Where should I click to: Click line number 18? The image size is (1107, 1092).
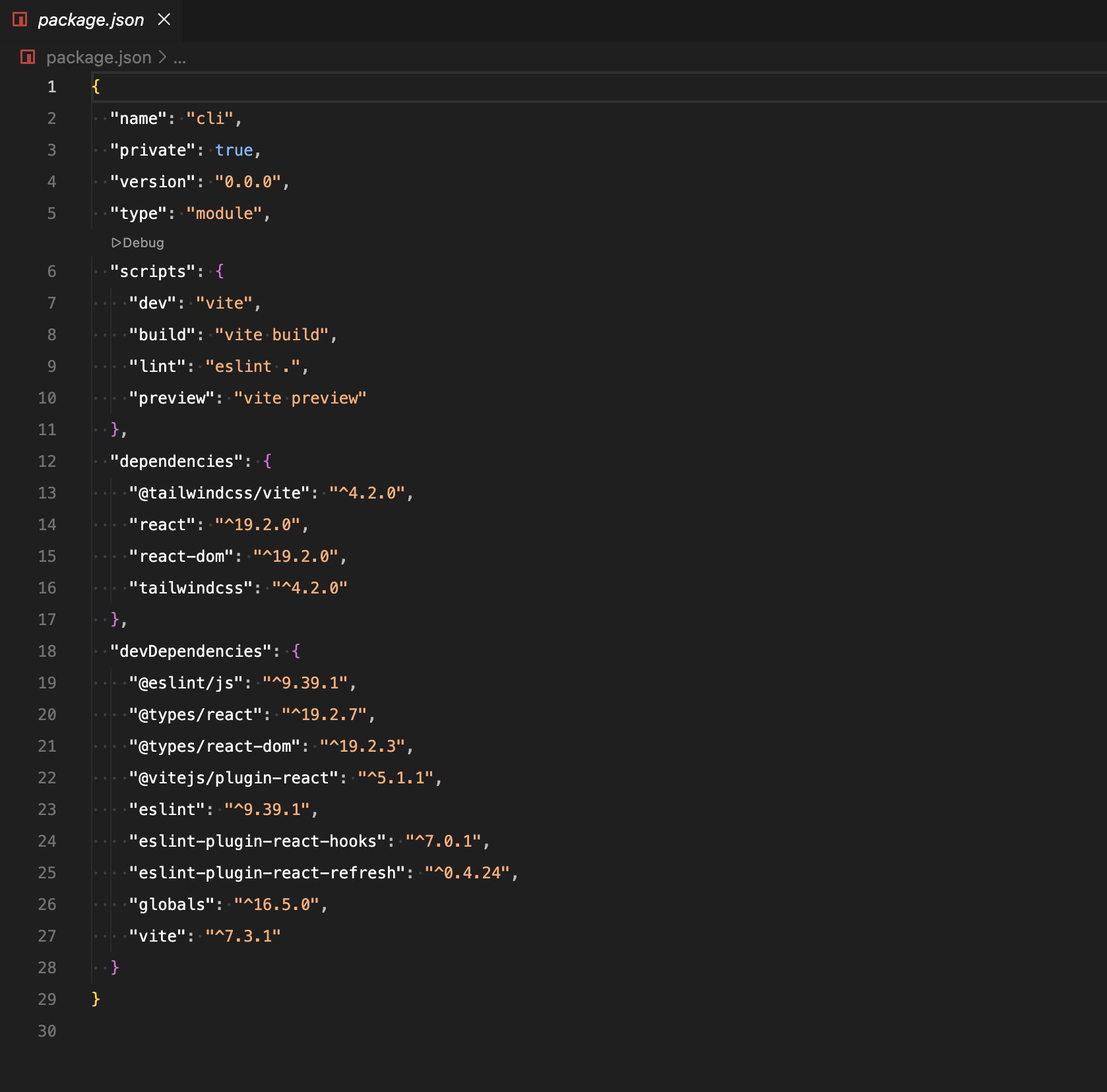point(47,651)
